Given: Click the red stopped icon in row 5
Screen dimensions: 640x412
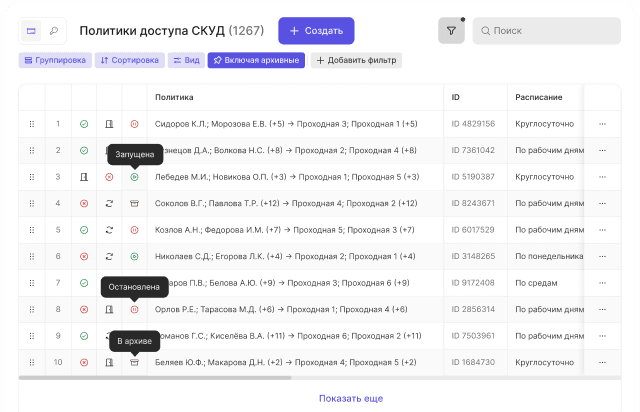Looking at the screenshot, I should point(134,230).
